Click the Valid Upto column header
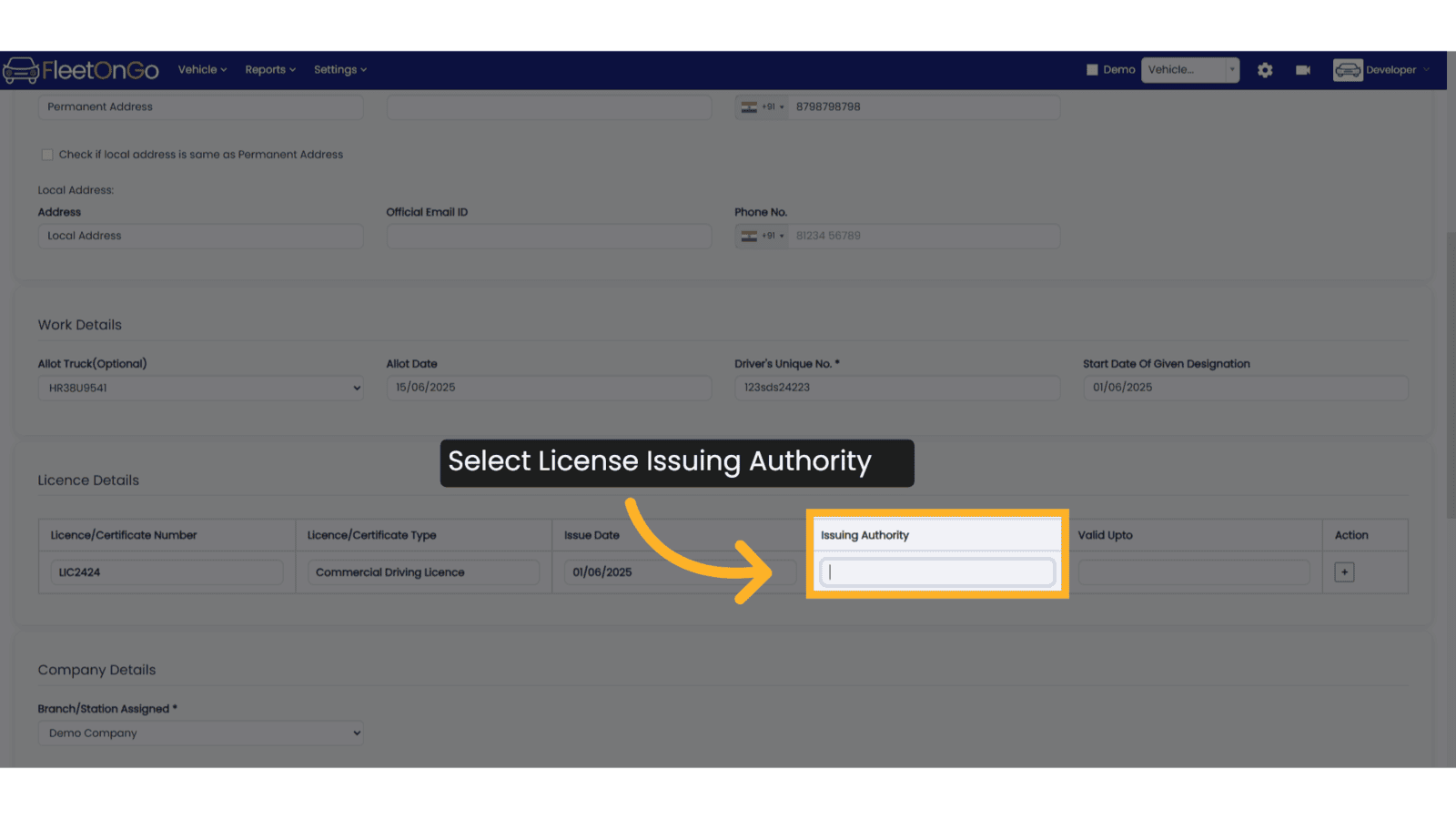 (1105, 535)
